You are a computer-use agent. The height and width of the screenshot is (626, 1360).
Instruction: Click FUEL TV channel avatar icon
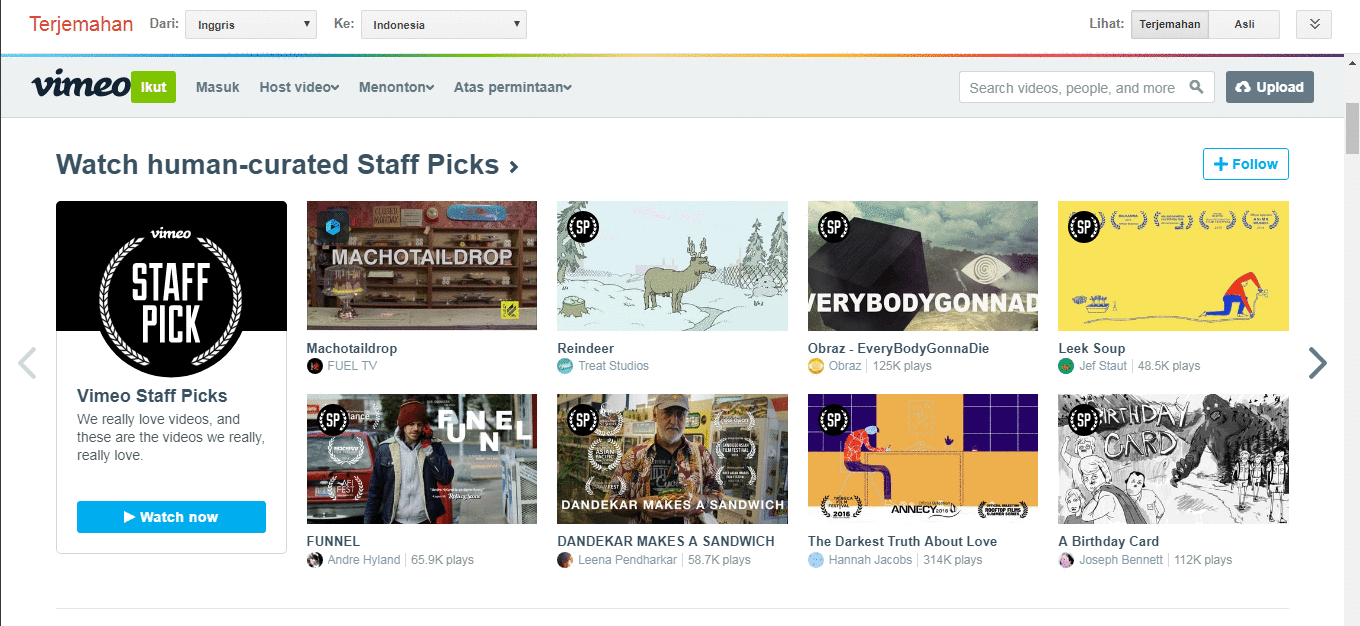pyautogui.click(x=315, y=366)
